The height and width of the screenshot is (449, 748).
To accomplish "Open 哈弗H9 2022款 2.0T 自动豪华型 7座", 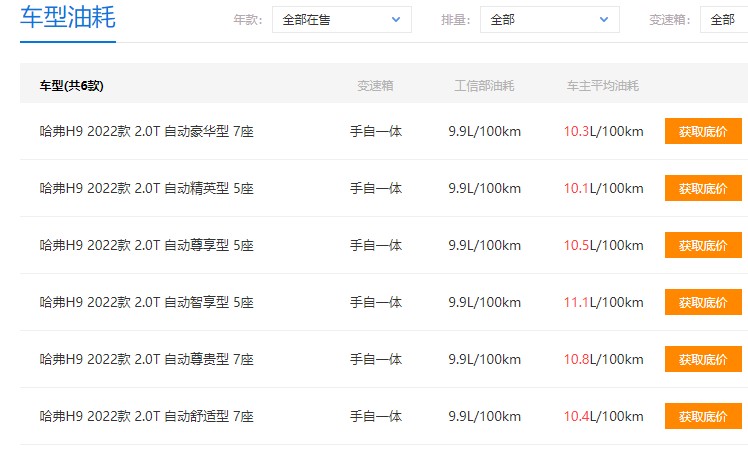I will coord(146,131).
